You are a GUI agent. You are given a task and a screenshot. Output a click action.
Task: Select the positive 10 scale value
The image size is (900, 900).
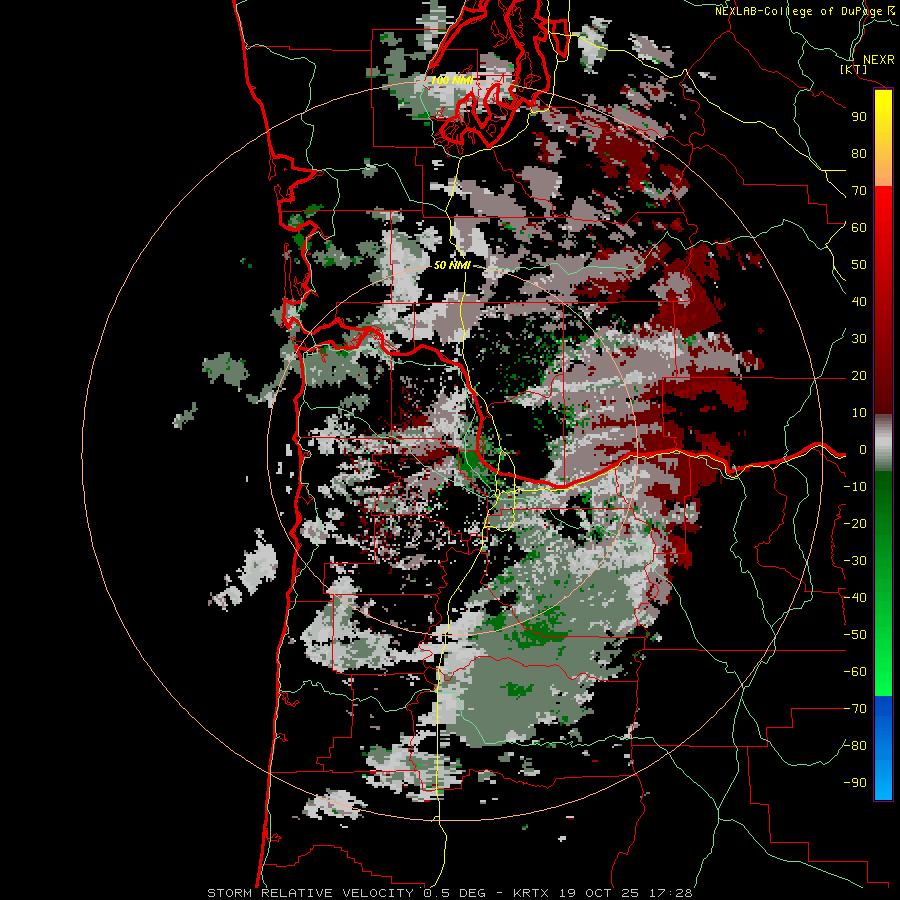[859, 413]
